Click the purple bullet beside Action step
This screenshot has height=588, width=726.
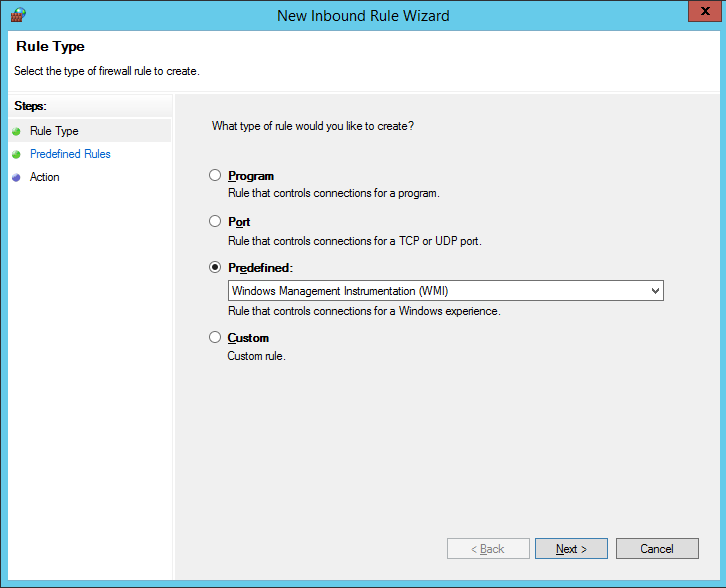[17, 178]
